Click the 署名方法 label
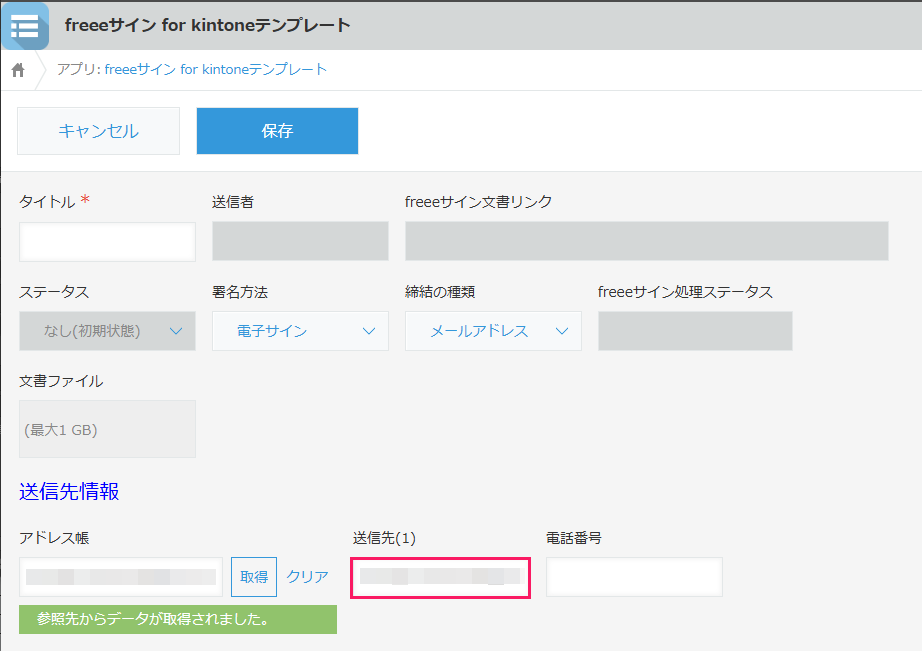This screenshot has width=922, height=651. click(x=240, y=292)
